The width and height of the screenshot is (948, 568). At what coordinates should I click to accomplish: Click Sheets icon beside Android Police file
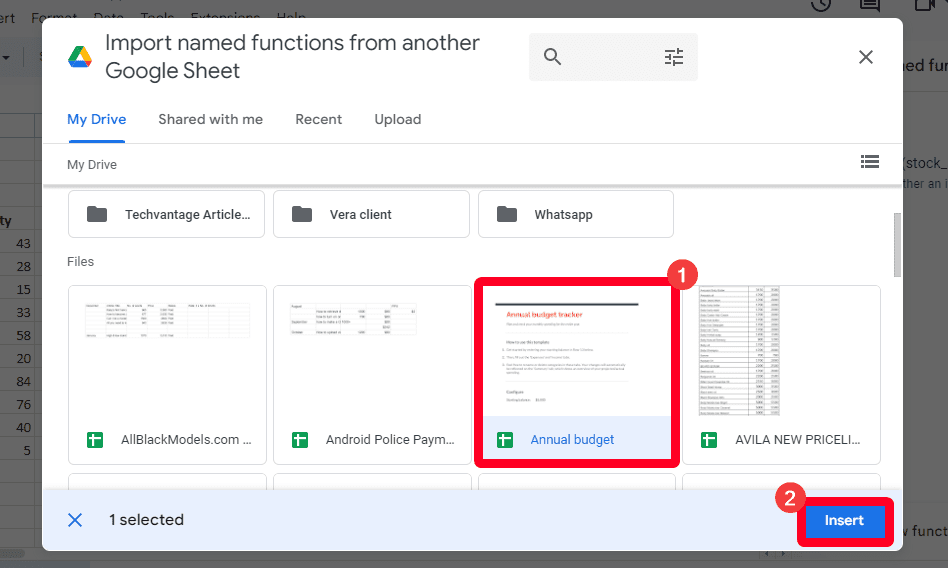pos(300,440)
